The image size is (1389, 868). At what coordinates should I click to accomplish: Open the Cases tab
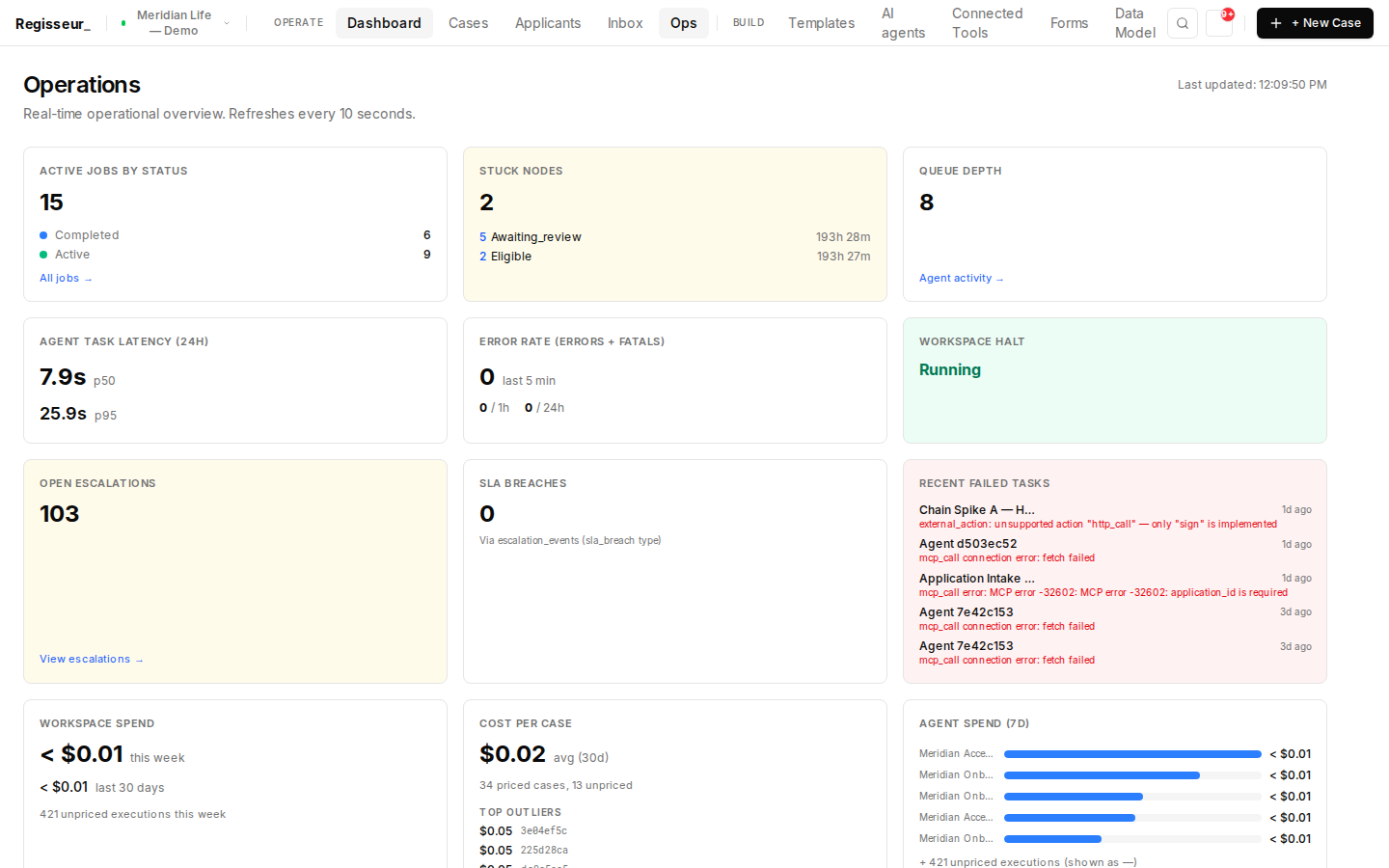coord(468,23)
